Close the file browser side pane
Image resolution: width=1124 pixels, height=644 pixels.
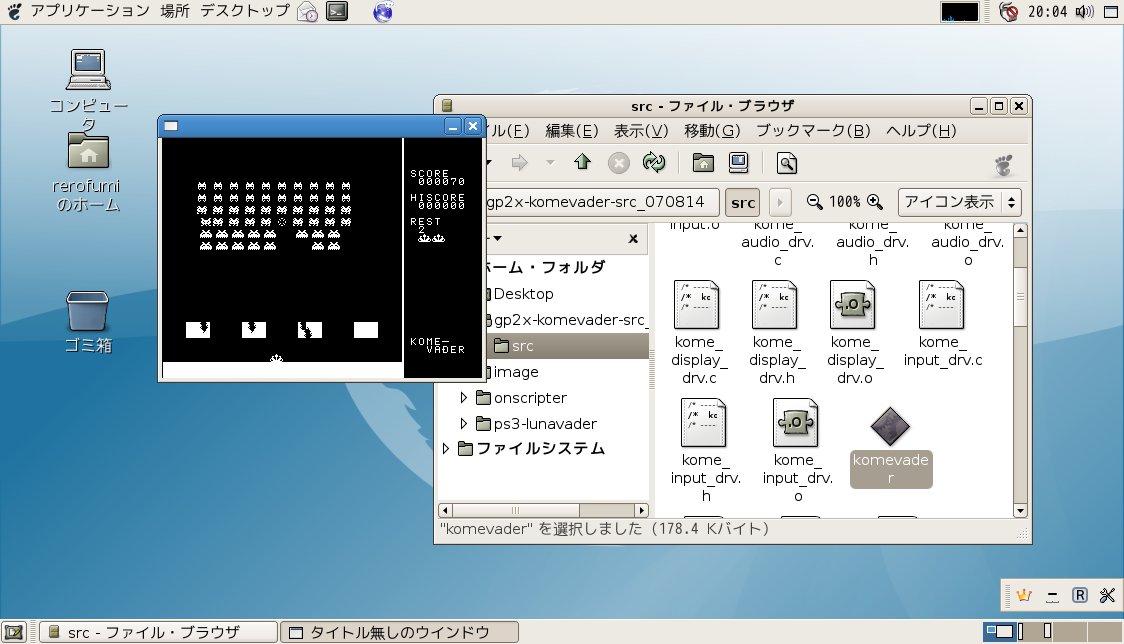[633, 239]
